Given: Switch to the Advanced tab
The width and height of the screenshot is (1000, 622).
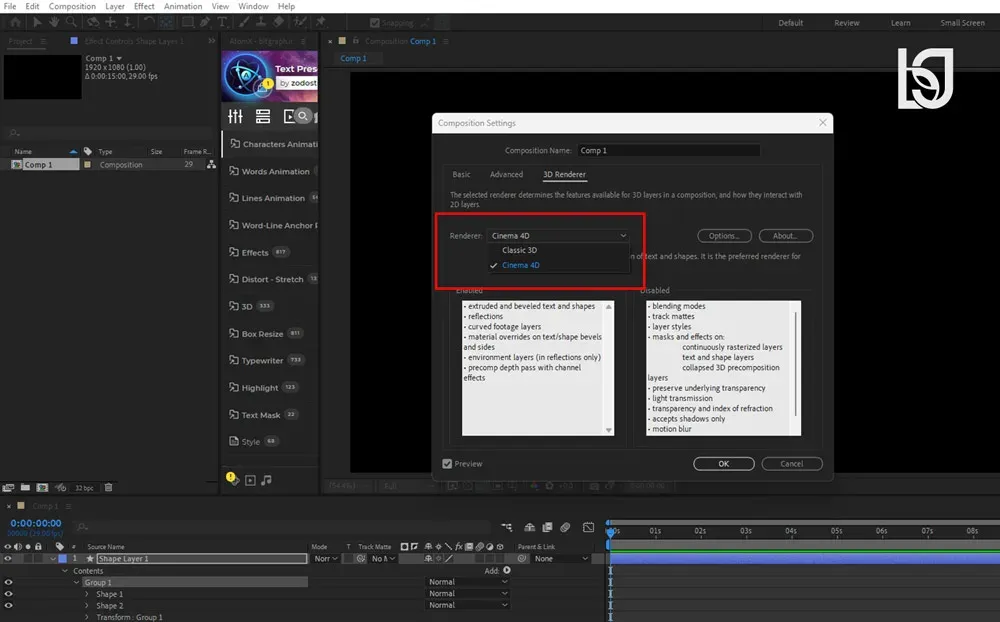Looking at the screenshot, I should (x=506, y=174).
